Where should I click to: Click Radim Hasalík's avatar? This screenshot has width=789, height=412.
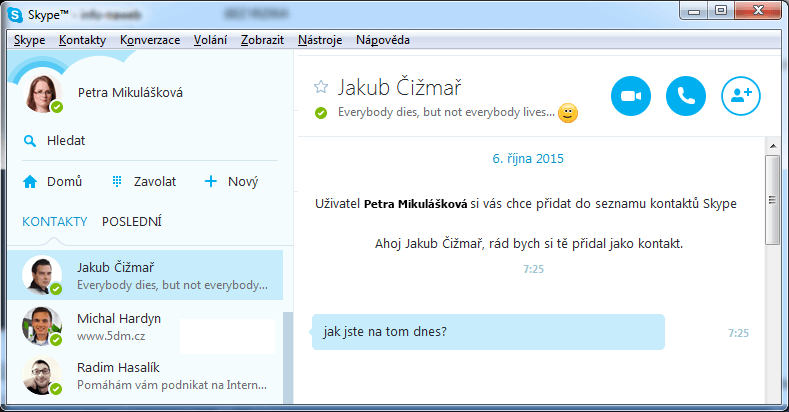(42, 376)
